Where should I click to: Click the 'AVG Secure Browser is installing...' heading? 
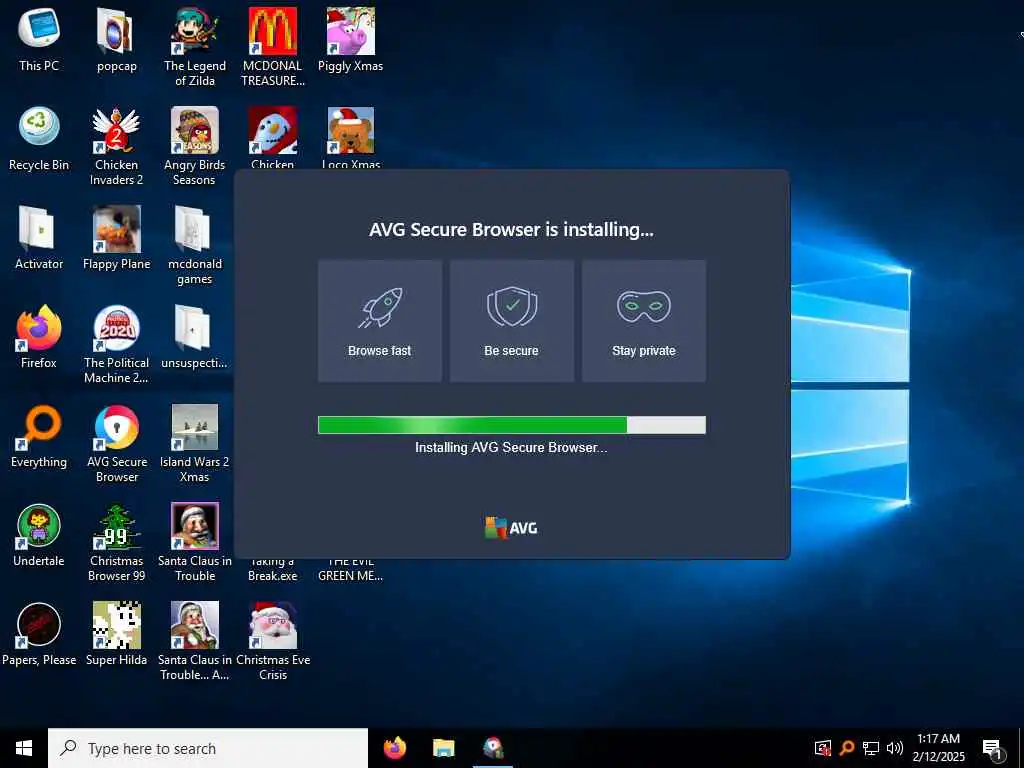[511, 230]
